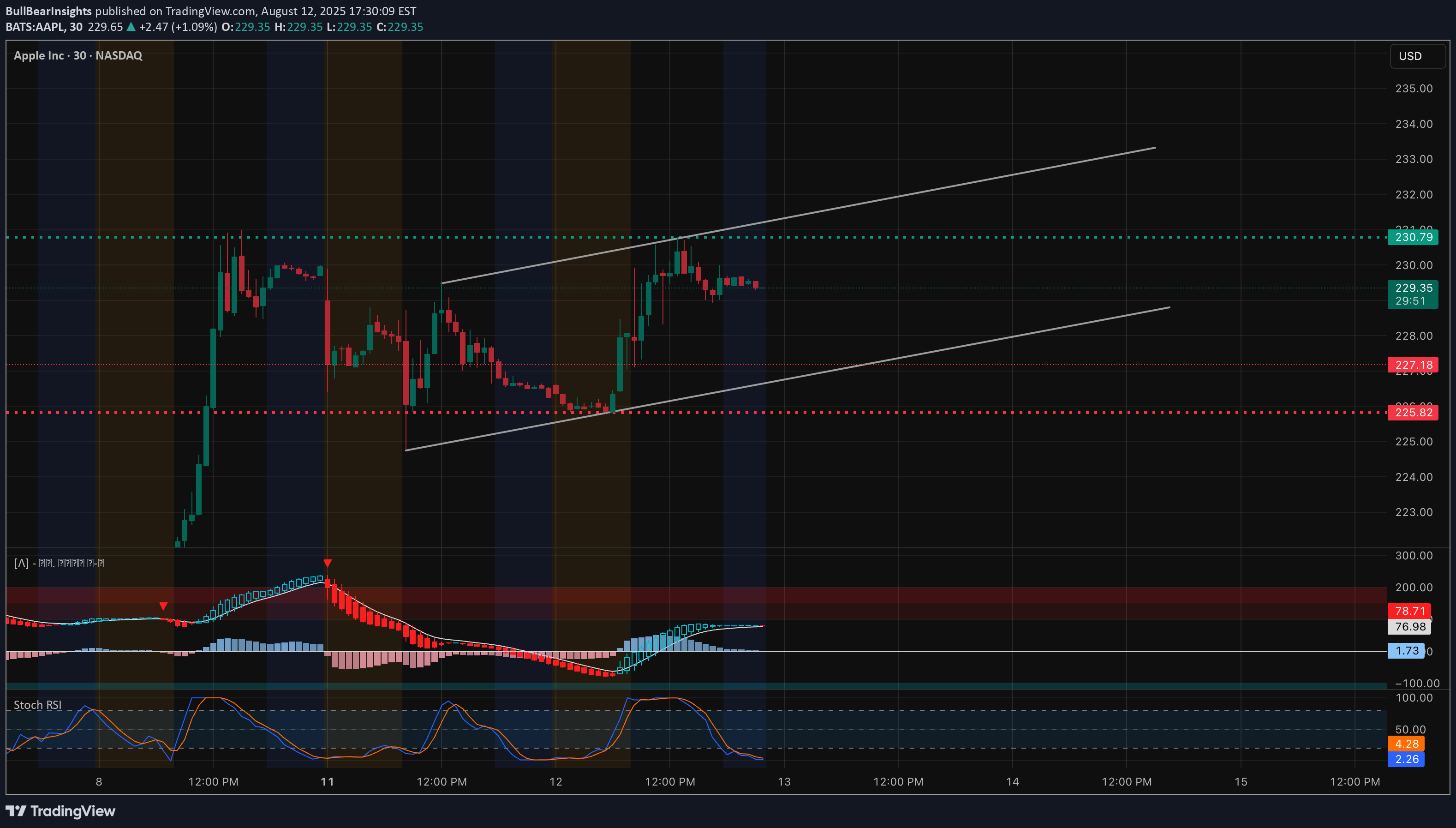
Task: Click the date 15 on time axis
Action: [1241, 782]
